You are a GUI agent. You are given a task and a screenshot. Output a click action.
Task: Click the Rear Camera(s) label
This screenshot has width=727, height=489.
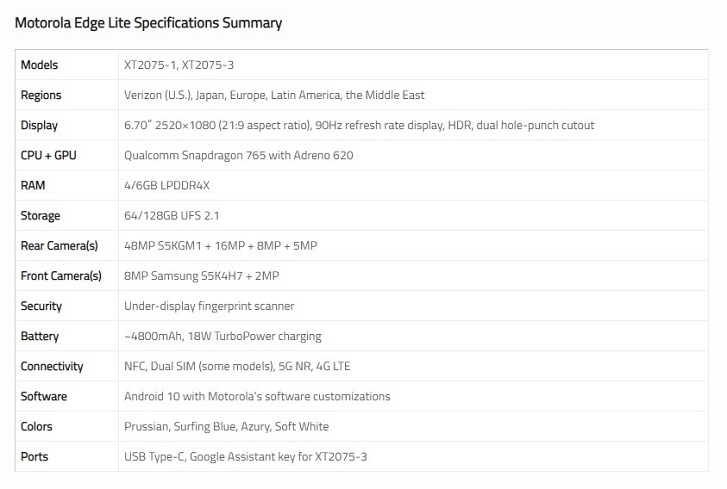coord(59,246)
